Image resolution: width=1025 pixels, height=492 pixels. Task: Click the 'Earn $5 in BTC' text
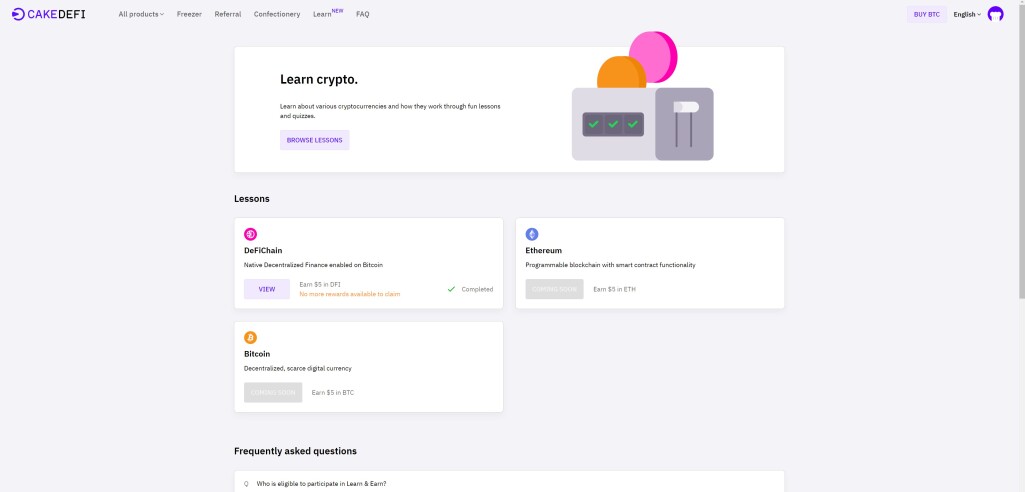pos(333,393)
